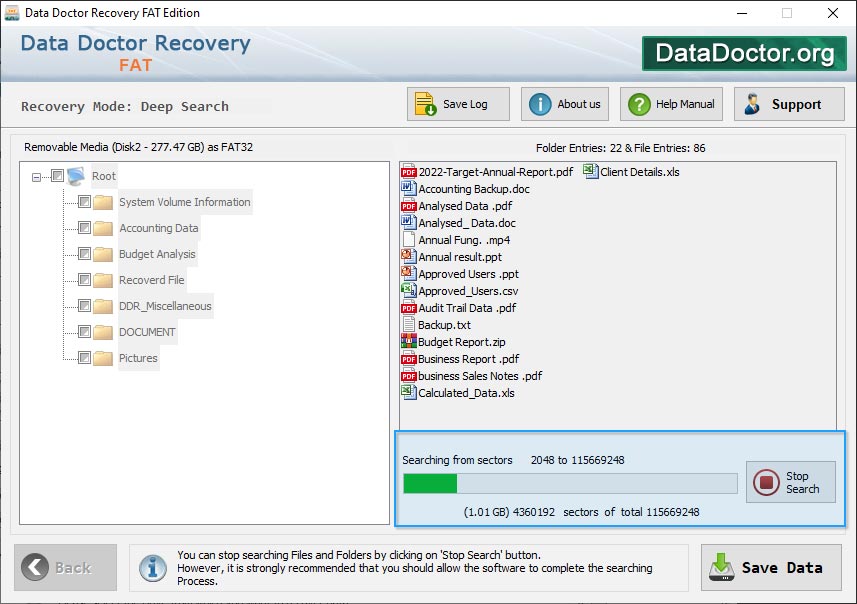Click Word icon of Analysed_ Data.doc
857x604 pixels.
click(x=409, y=222)
